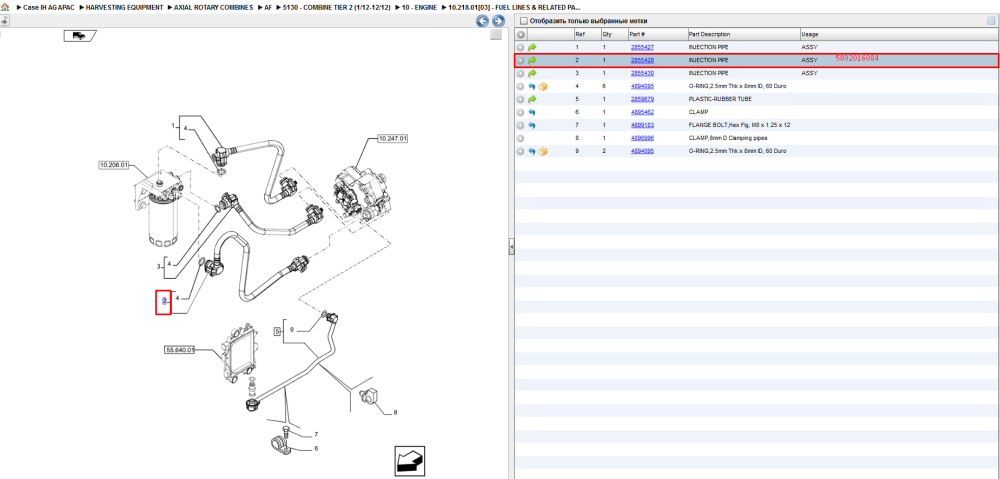This screenshot has width=1000, height=479.
Task: Sort by the Qty column header
Action: 607,34
